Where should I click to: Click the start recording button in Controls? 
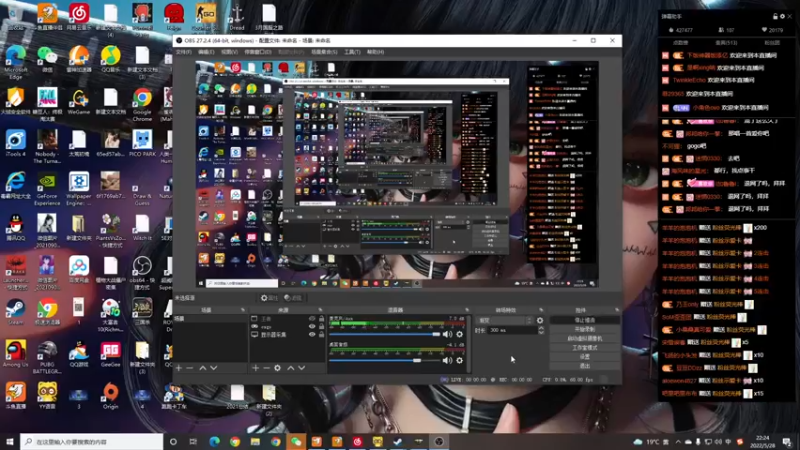585,330
